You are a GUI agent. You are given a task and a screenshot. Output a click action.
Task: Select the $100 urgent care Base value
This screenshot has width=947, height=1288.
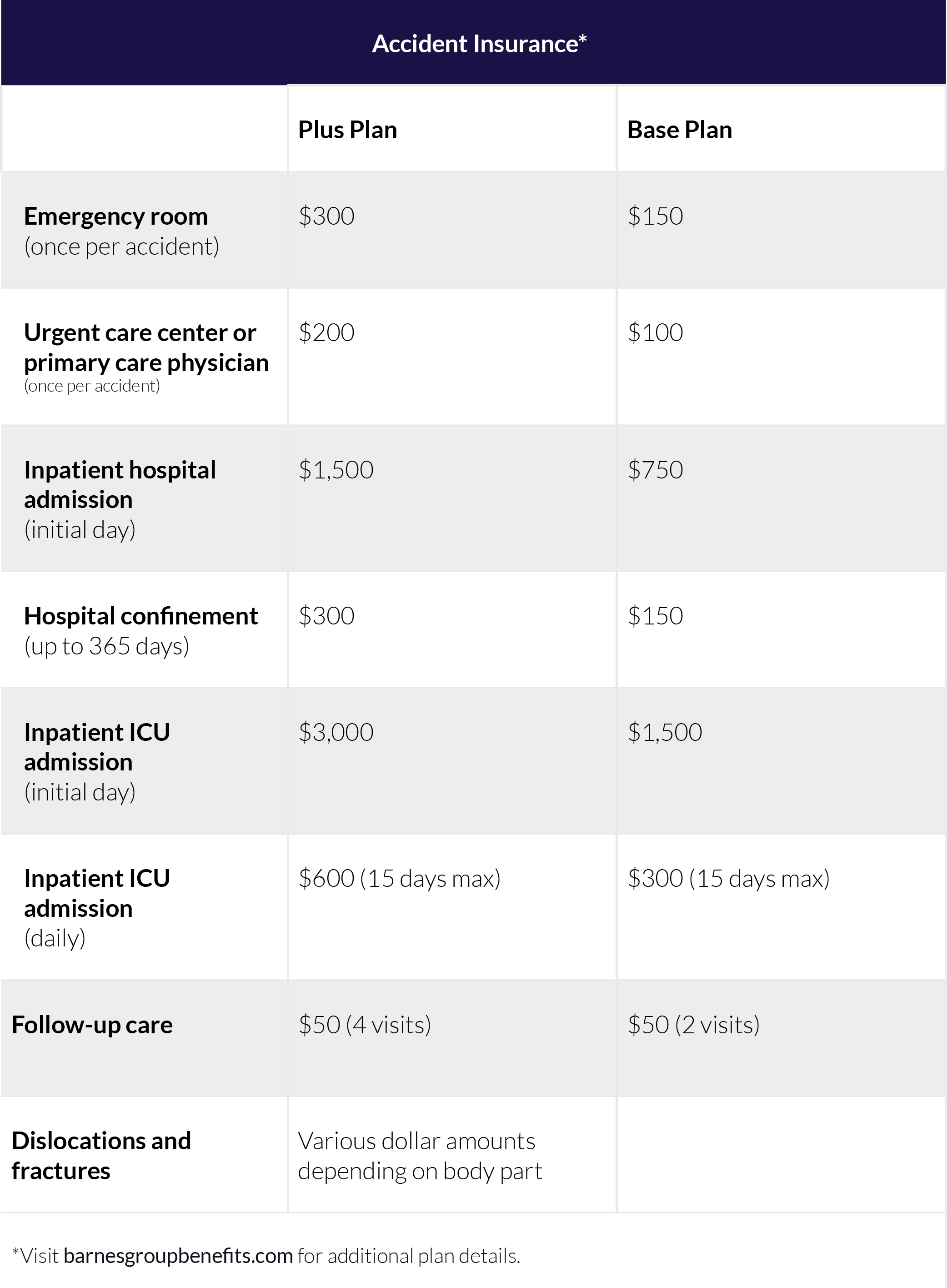[655, 332]
